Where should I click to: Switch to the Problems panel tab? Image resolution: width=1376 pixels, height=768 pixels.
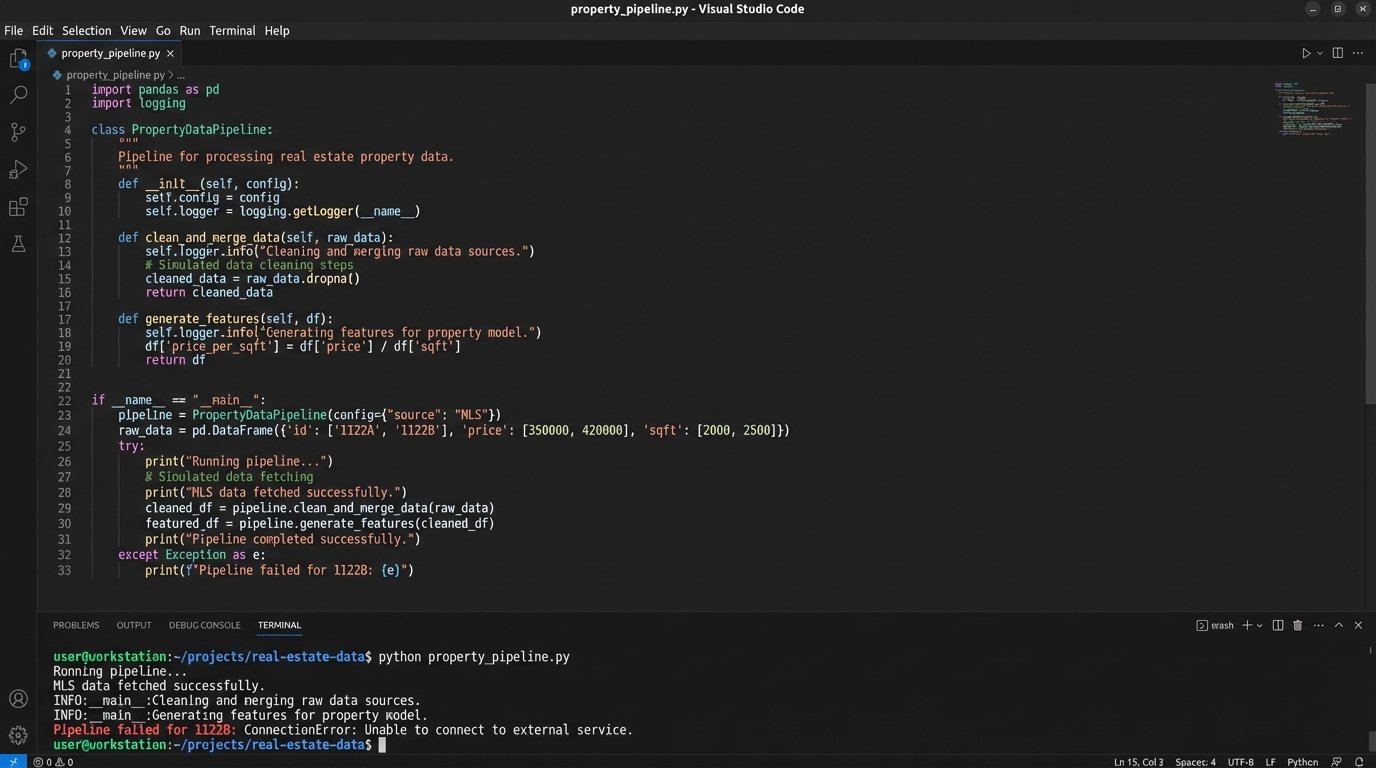[76, 625]
